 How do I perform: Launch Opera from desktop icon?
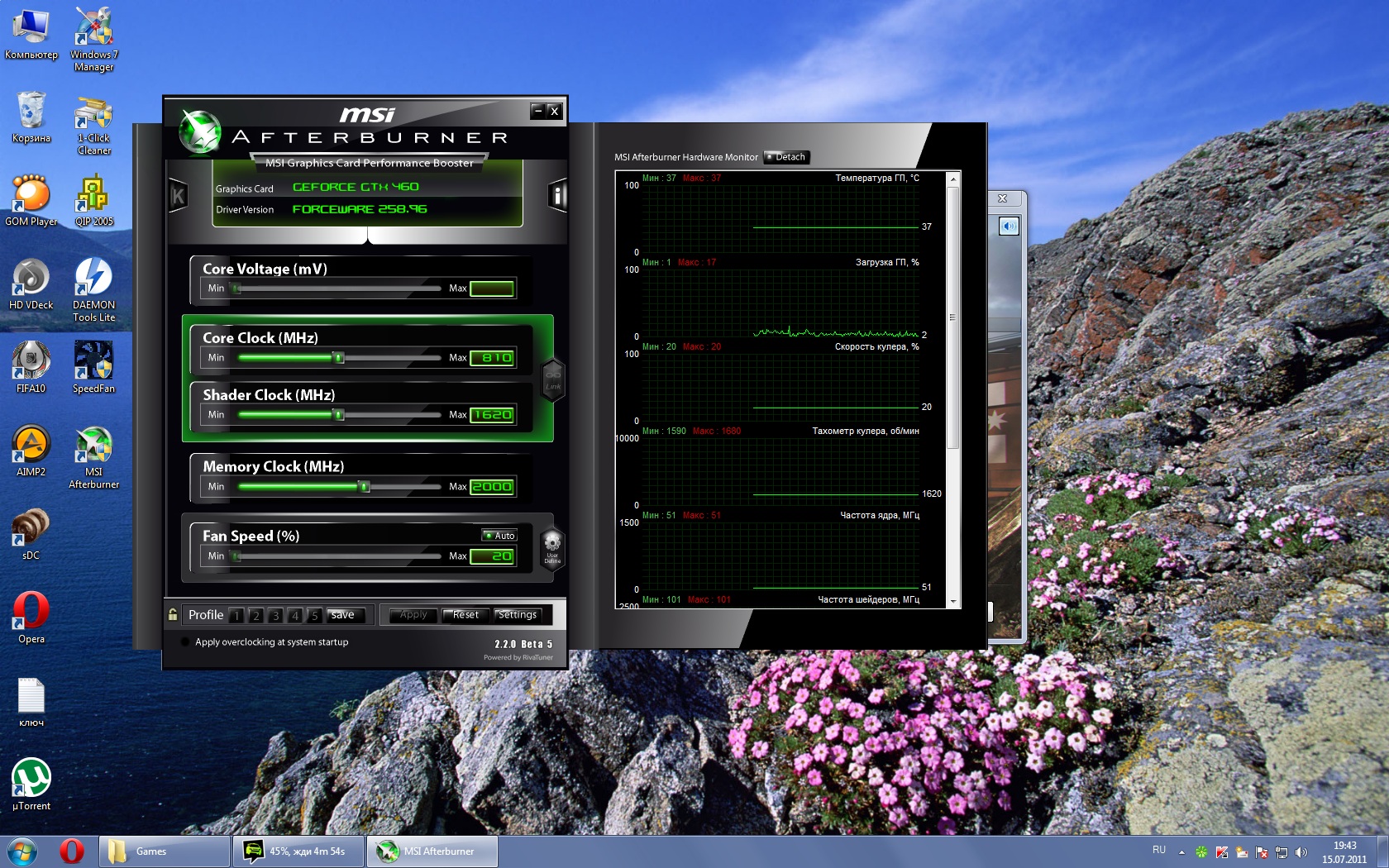coord(31,618)
